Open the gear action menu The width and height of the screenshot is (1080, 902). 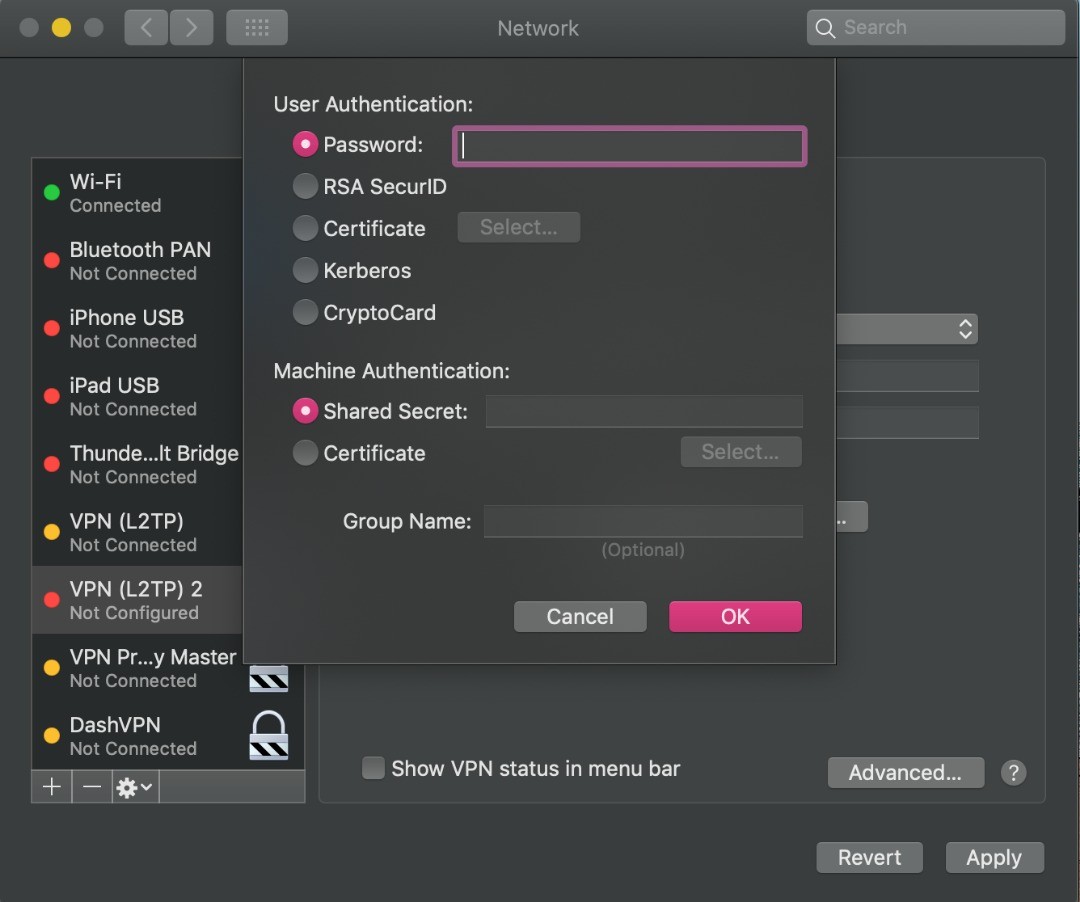pos(135,787)
